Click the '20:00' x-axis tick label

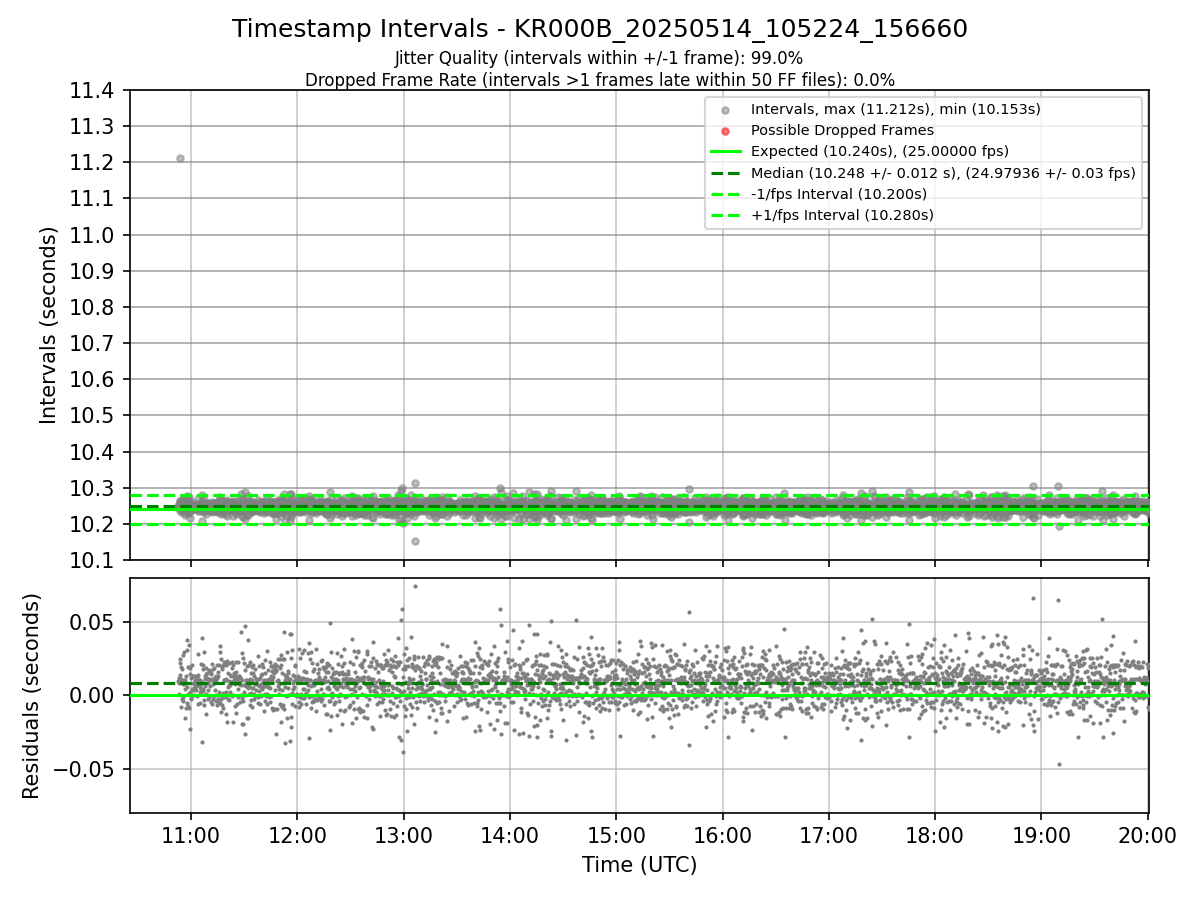point(1147,834)
